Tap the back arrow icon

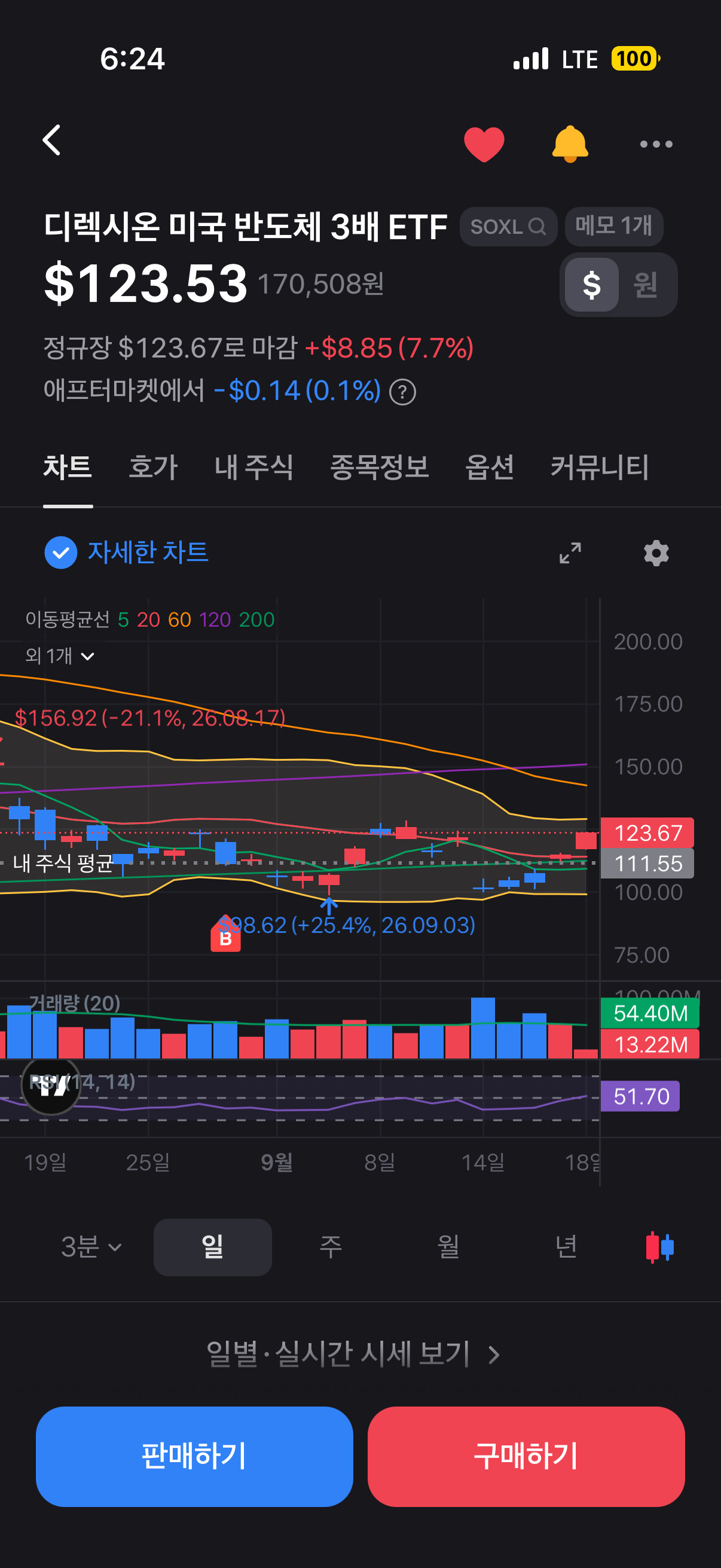52,141
